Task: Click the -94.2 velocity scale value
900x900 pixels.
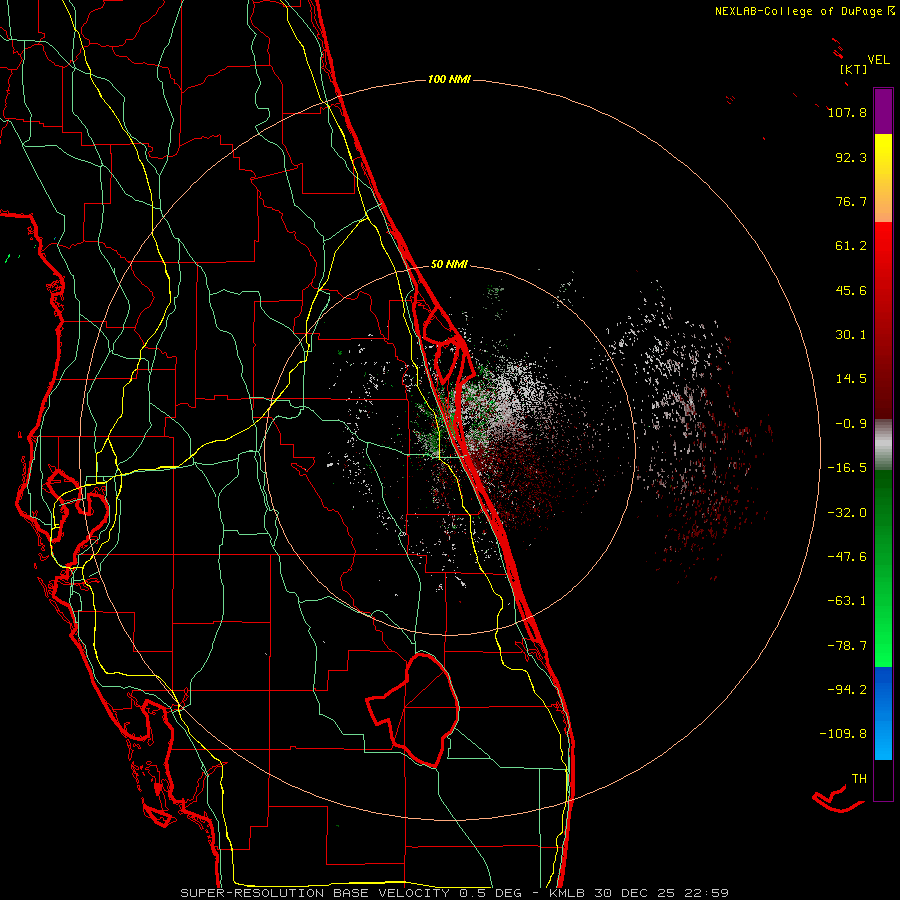Action: click(x=847, y=689)
